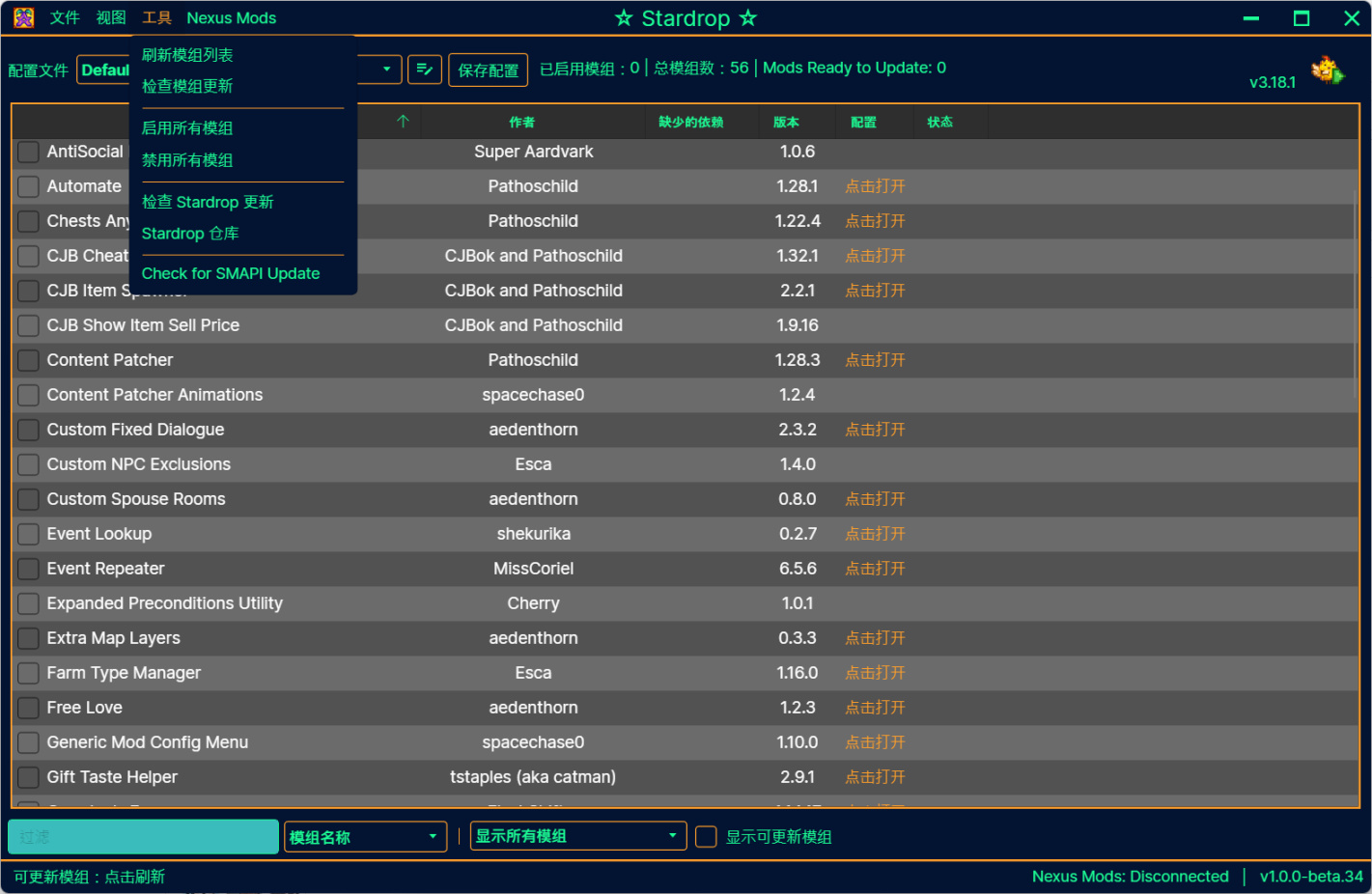Screen dimensions: 1372x894
Task: Check the Content Patcher Animations box
Action: [x=29, y=395]
